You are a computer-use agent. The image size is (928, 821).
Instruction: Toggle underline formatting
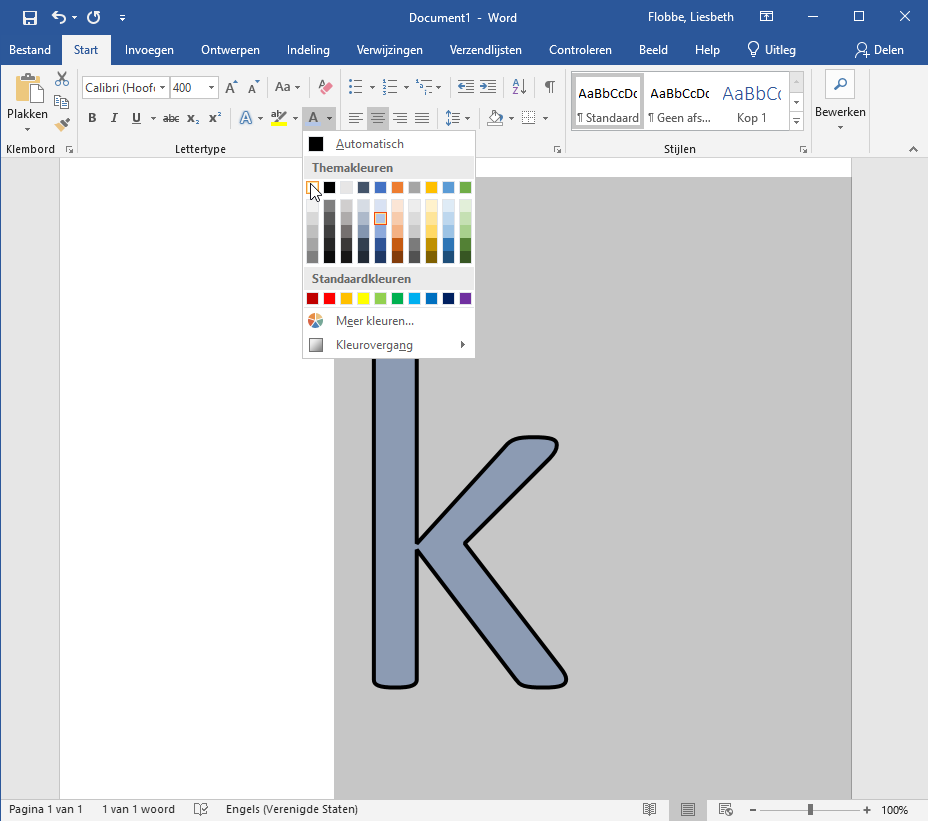137,118
